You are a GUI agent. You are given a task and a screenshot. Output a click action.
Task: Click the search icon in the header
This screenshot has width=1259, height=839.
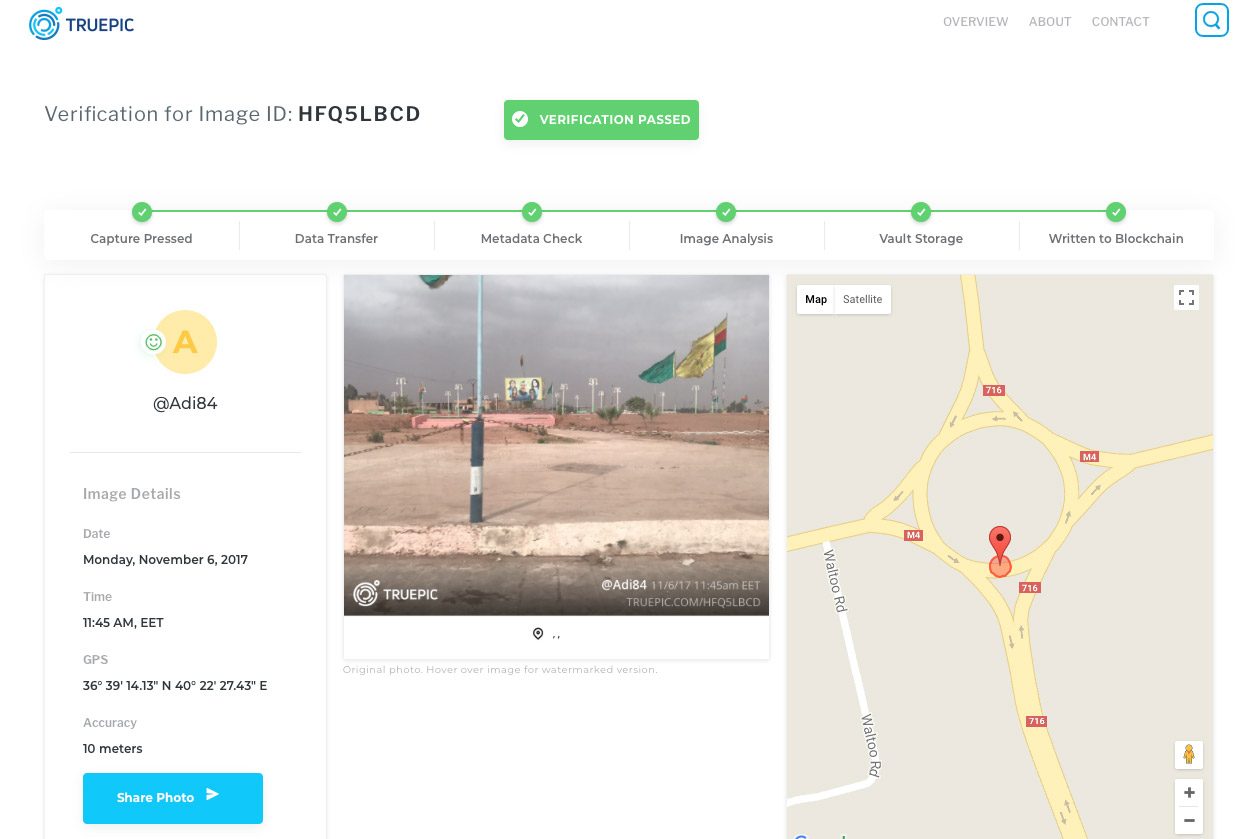click(1211, 20)
